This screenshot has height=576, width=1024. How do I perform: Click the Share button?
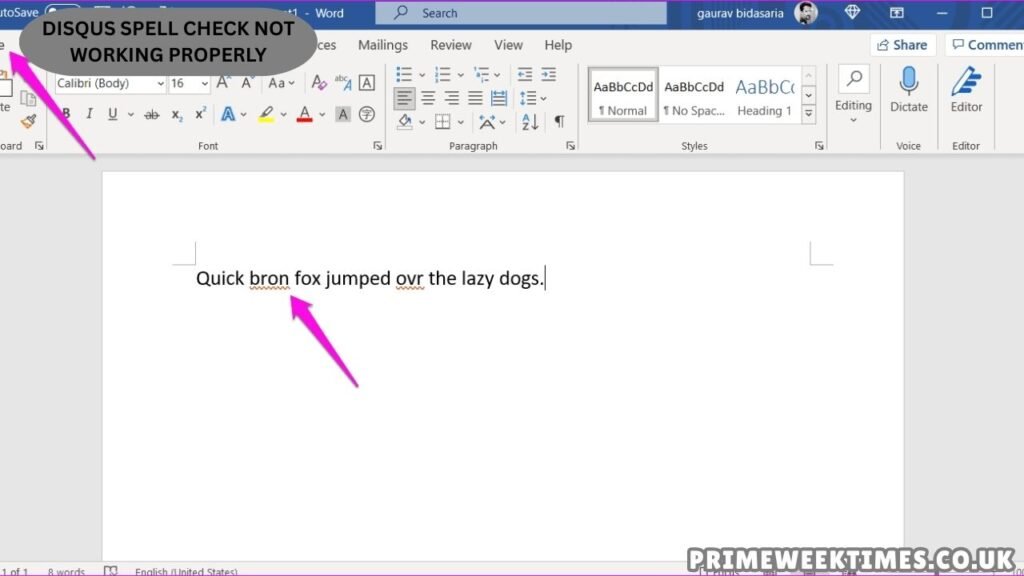[x=901, y=45]
